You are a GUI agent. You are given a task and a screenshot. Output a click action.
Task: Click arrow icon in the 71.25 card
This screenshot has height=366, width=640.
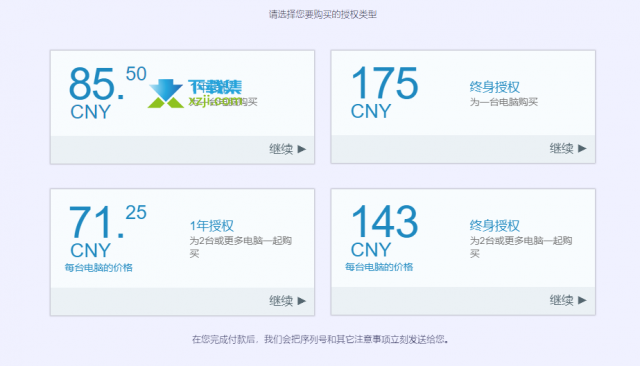tap(302, 301)
